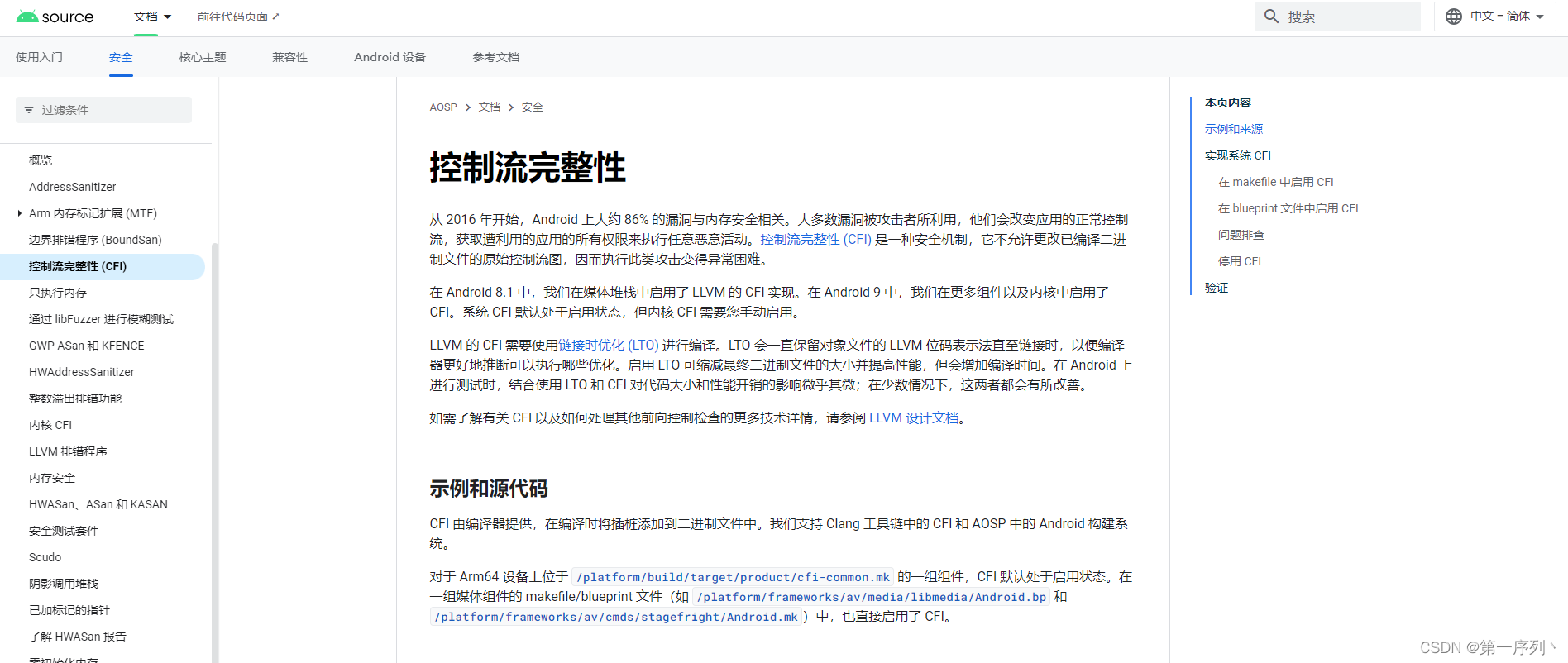Open 边界排错程序 (BoundSan) sidebar item
This screenshot has height=663, width=1568.
click(95, 240)
